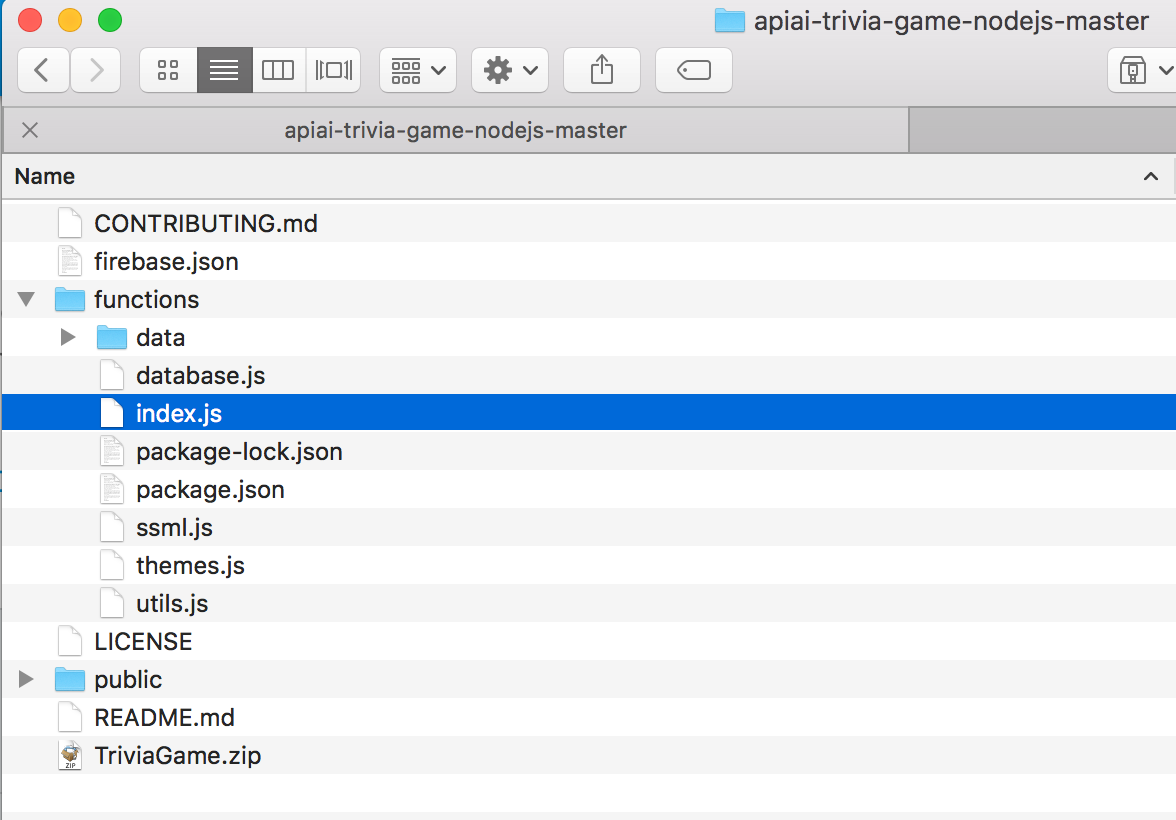Image resolution: width=1176 pixels, height=820 pixels.
Task: Click the yellow minimize window button
Action: tap(70, 20)
